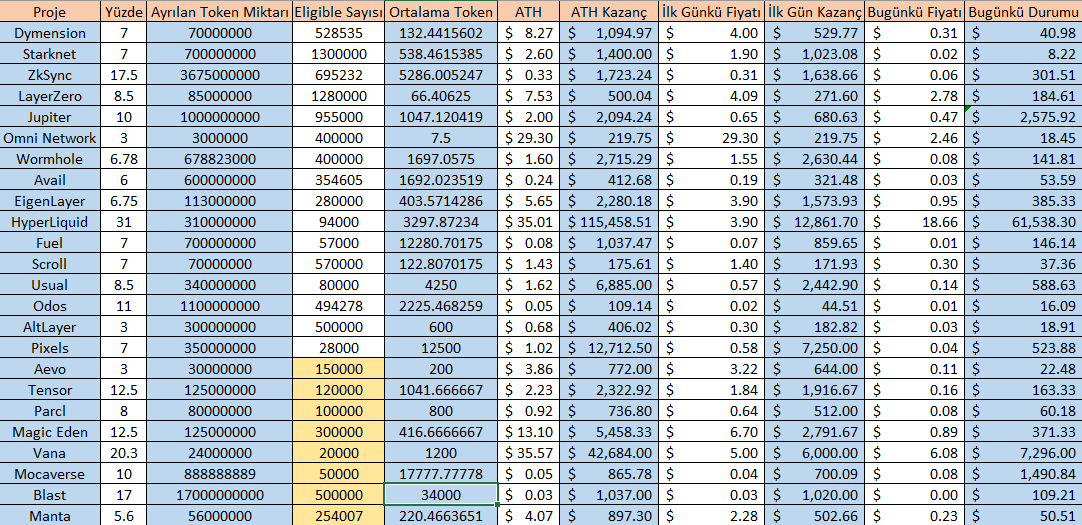Select the Ayrılan Token Miktarı header
Image resolution: width=1082 pixels, height=525 pixels.
[219, 12]
